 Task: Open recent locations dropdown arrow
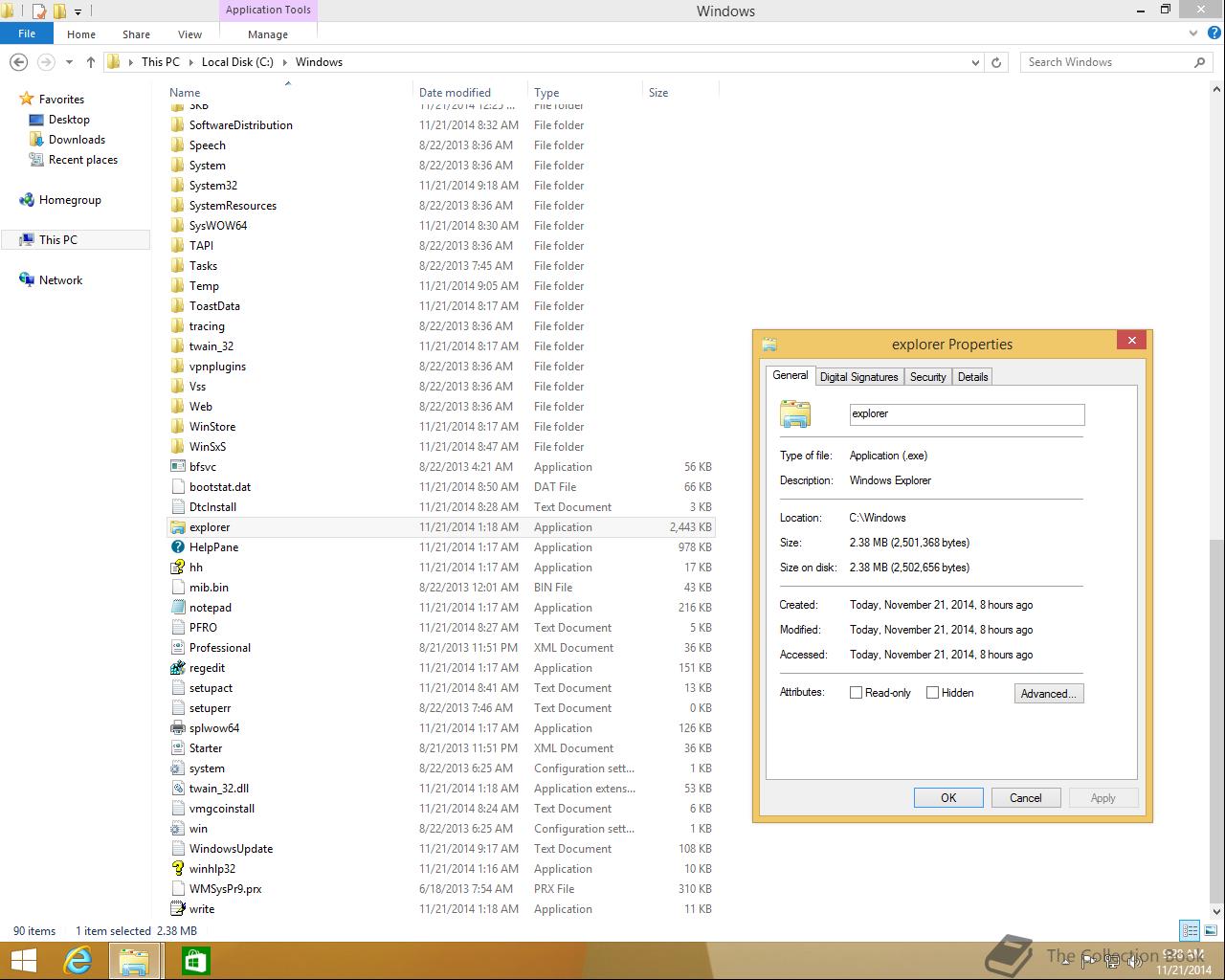[x=69, y=62]
